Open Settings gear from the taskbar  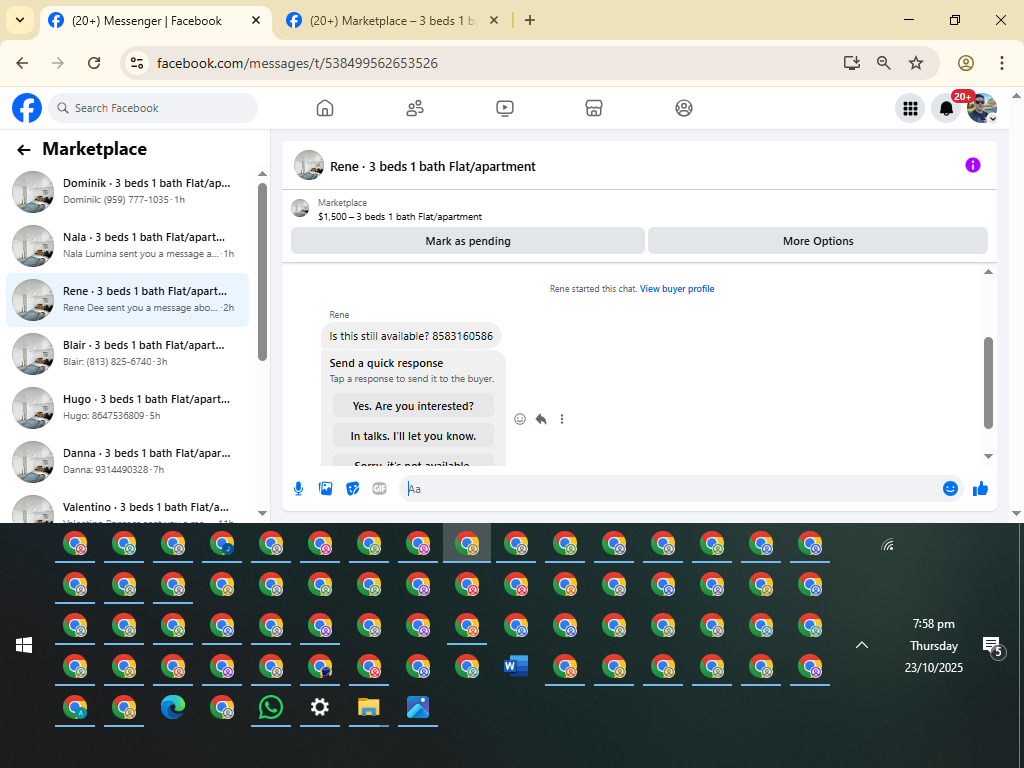pos(319,707)
